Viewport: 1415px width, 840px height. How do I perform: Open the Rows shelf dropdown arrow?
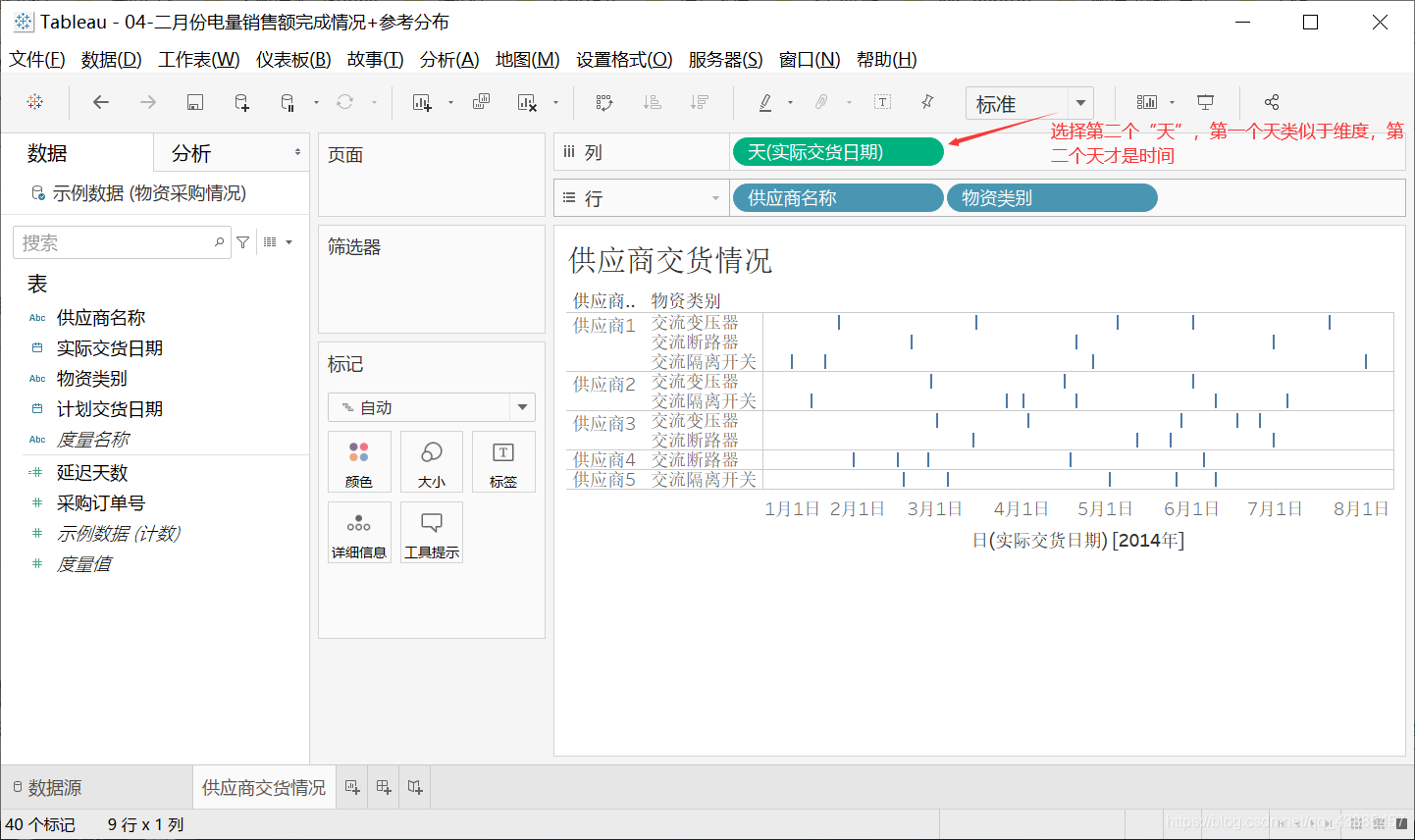(x=715, y=198)
